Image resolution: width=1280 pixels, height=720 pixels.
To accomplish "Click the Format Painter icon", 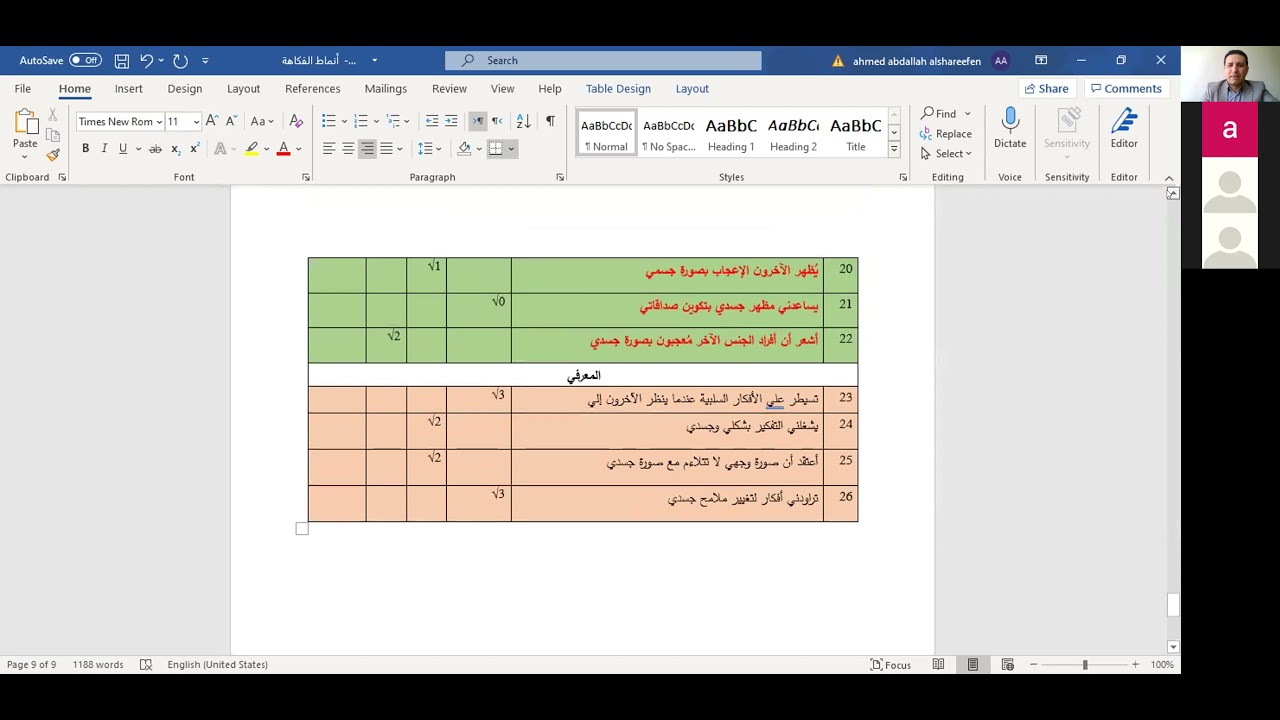I will [x=53, y=155].
